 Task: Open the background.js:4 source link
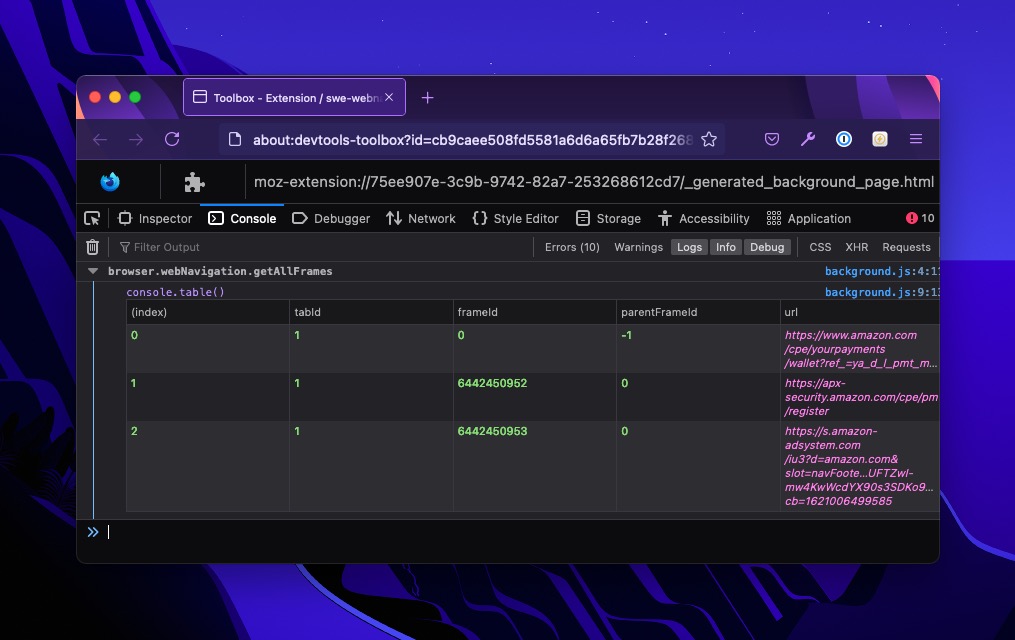(882, 271)
